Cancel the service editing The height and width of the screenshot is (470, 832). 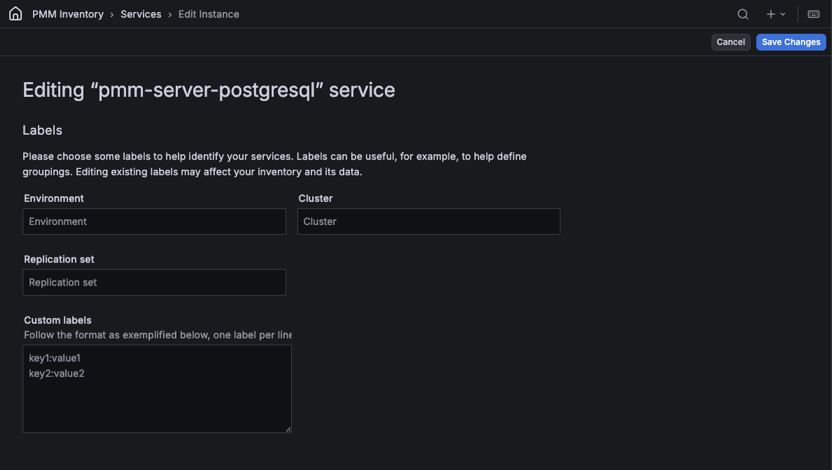731,42
